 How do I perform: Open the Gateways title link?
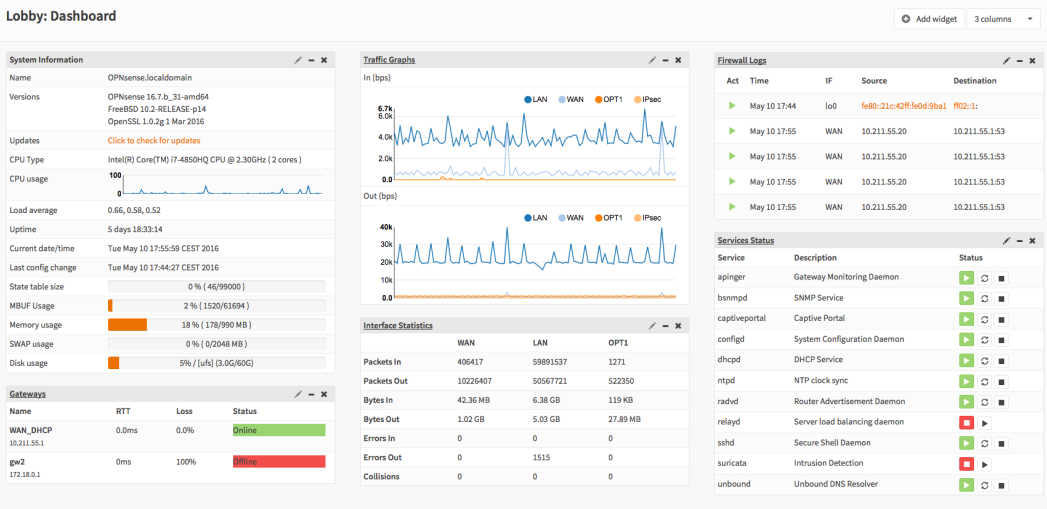coord(27,394)
